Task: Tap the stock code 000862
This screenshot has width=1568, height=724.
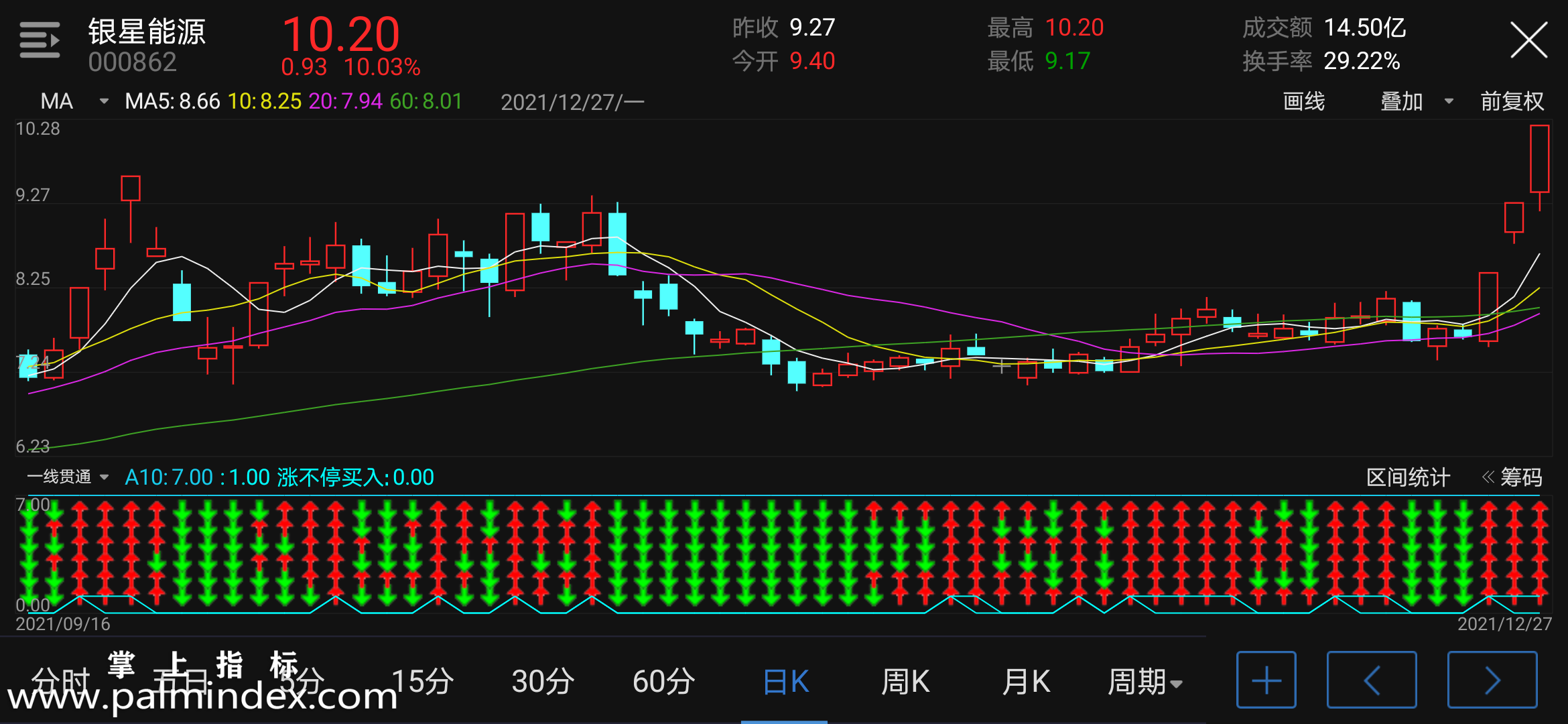Action: point(132,62)
